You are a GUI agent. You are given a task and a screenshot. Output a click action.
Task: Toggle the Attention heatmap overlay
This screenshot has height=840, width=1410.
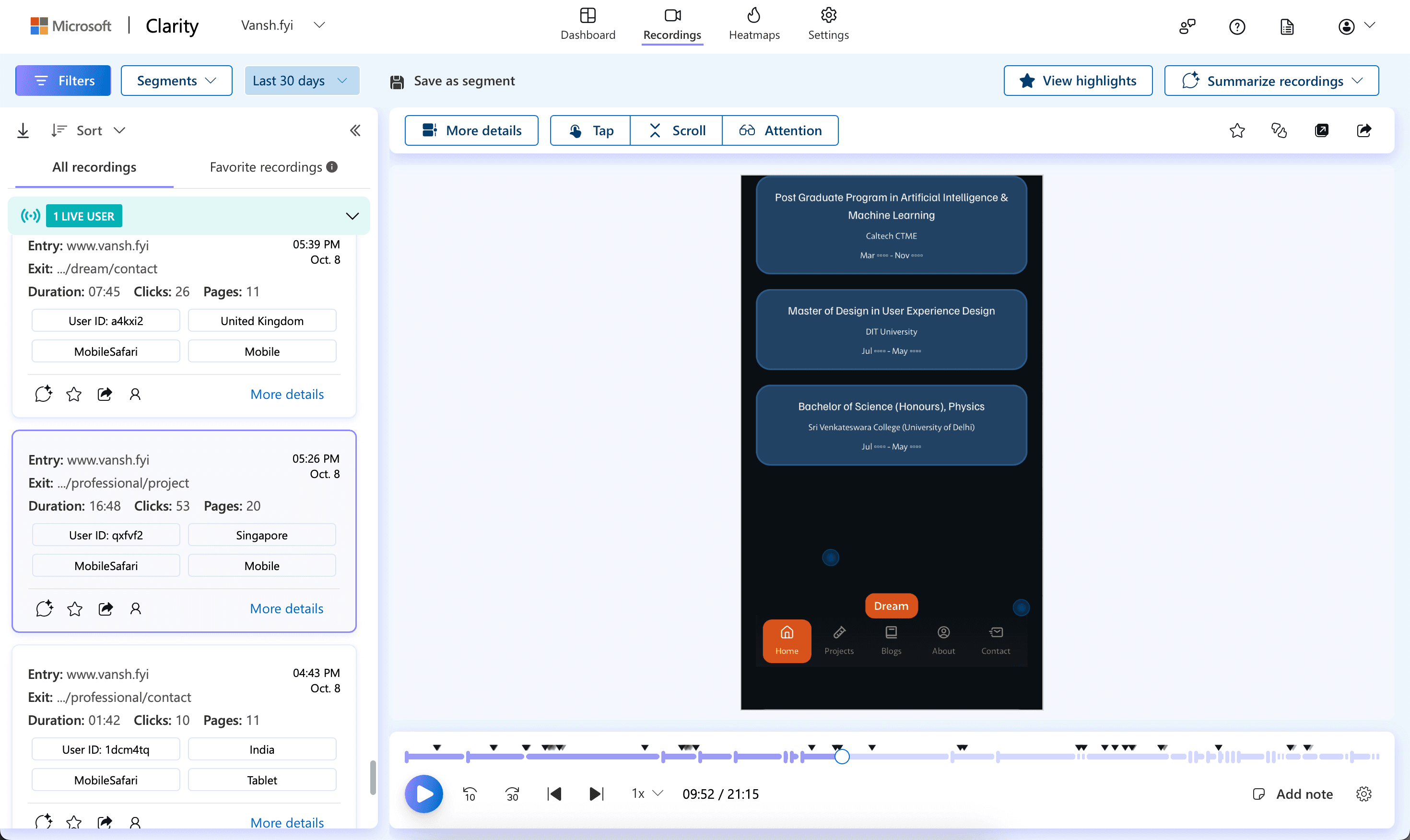[x=780, y=131]
